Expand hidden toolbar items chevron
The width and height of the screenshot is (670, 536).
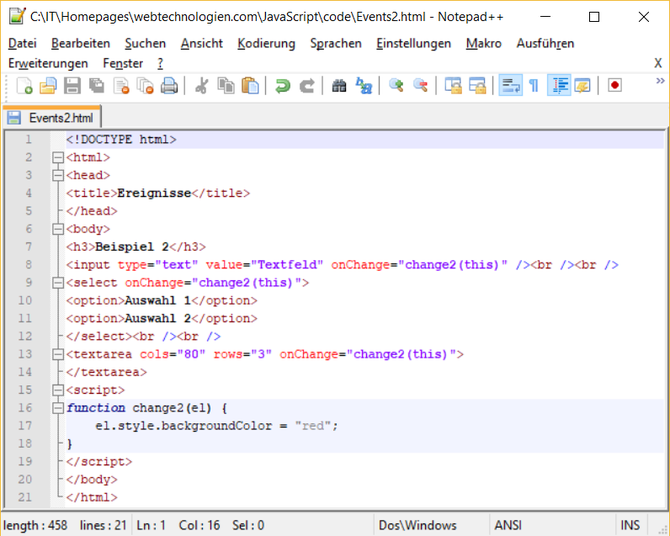660,81
